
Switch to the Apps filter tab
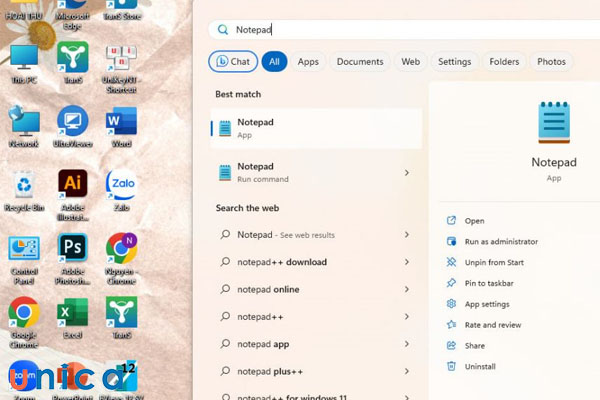[x=308, y=61]
